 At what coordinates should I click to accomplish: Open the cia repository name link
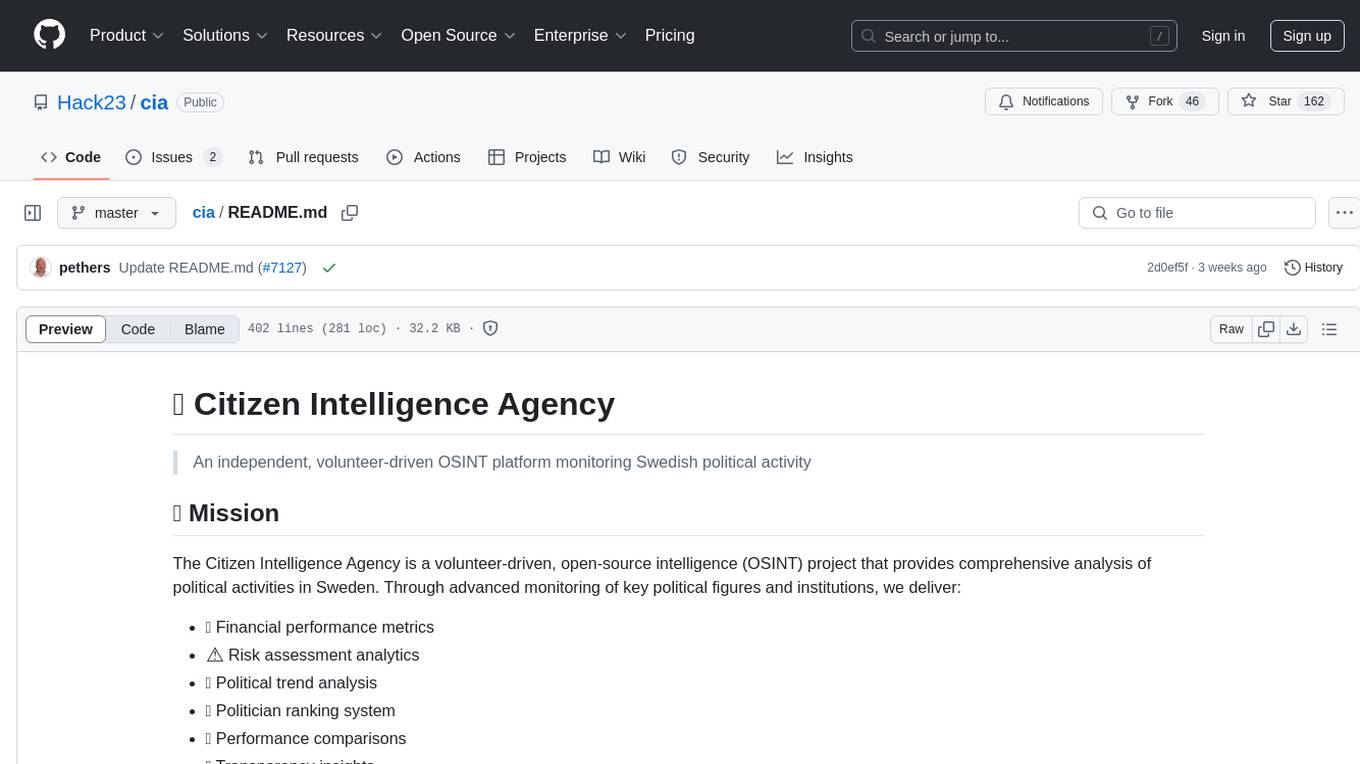pos(154,102)
